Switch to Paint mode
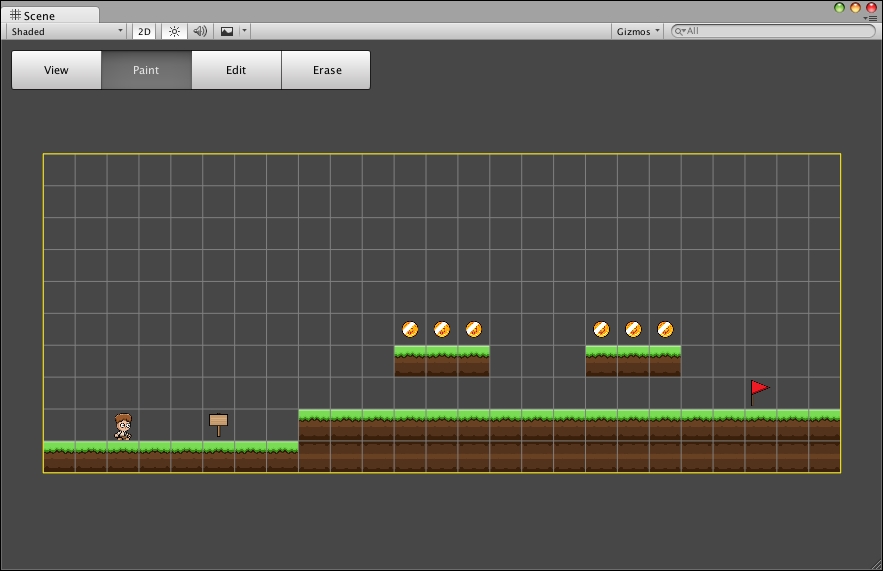The height and width of the screenshot is (571, 883). pyautogui.click(x=146, y=70)
